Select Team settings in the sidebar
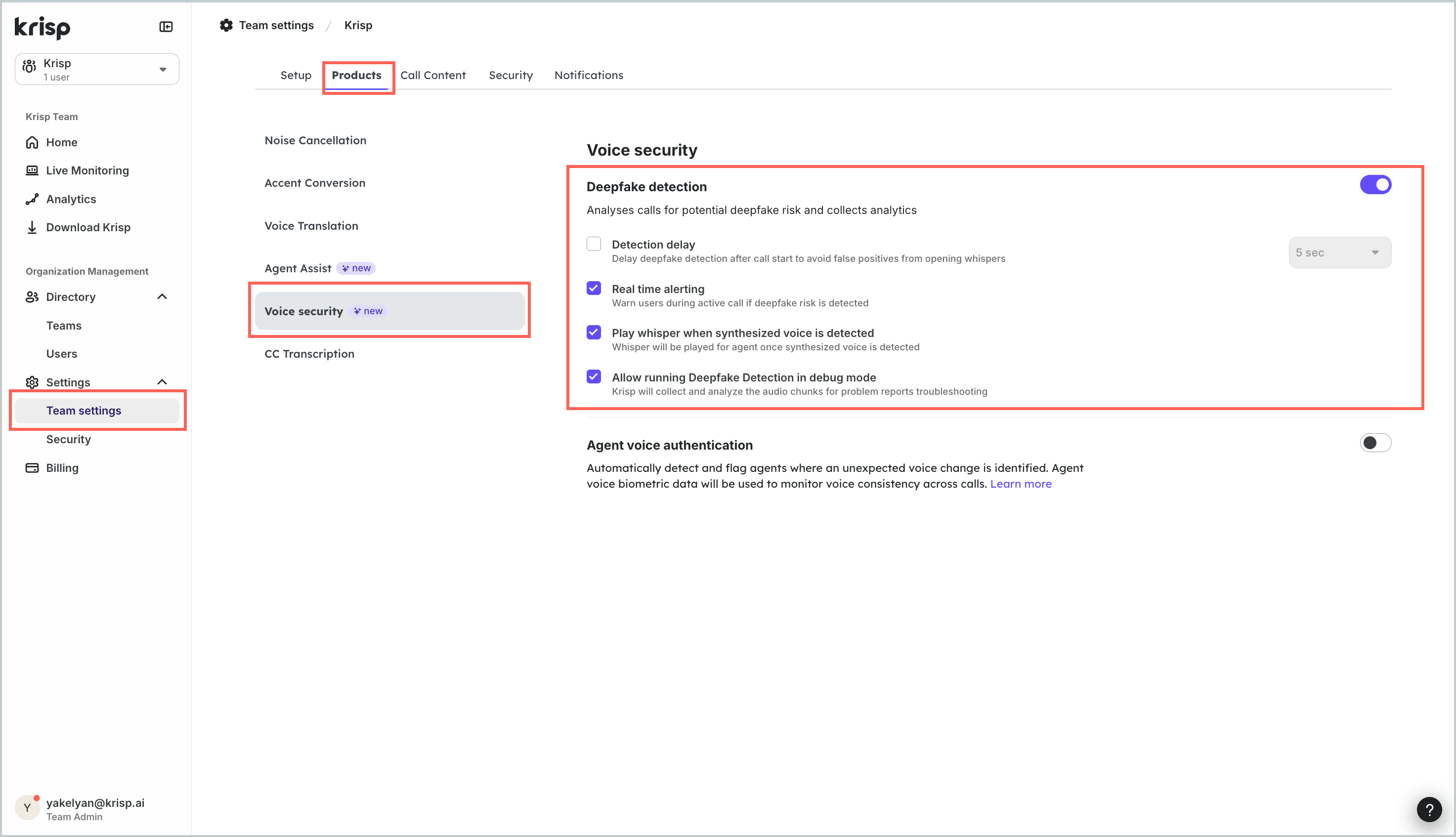The image size is (1456, 837). 96,411
